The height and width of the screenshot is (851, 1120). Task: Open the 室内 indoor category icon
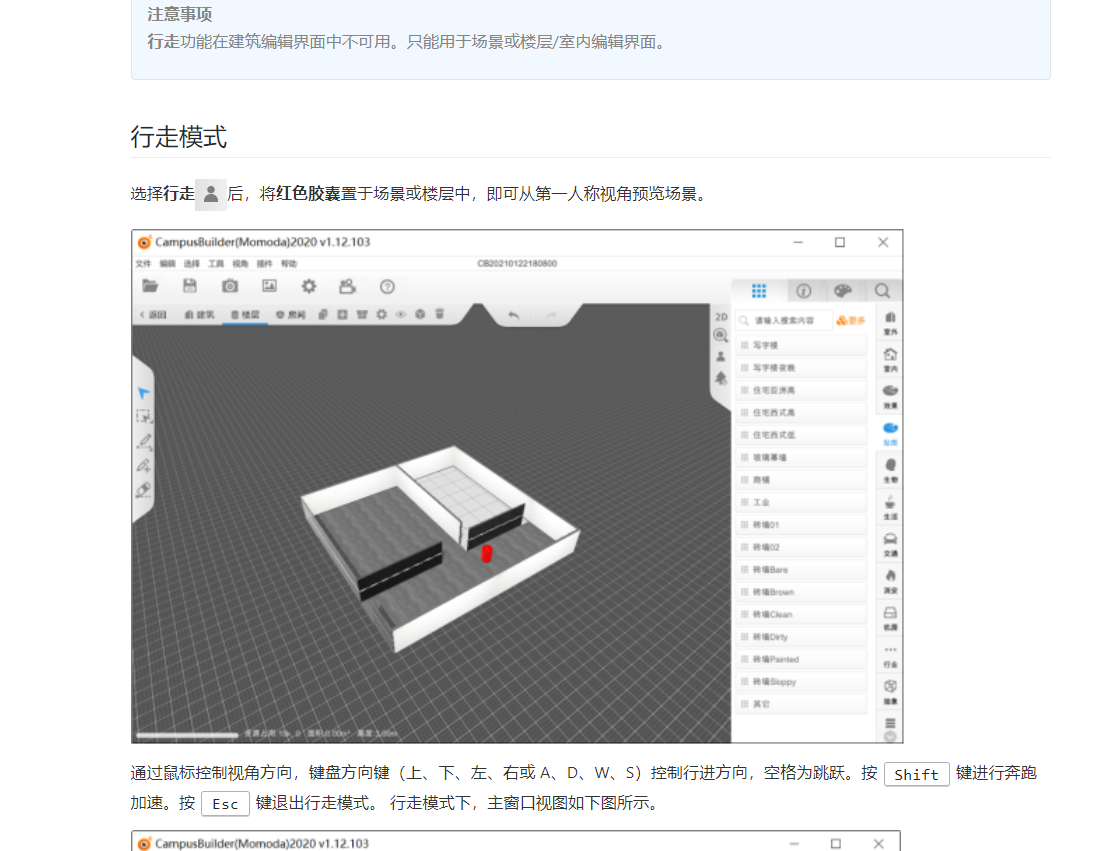890,360
